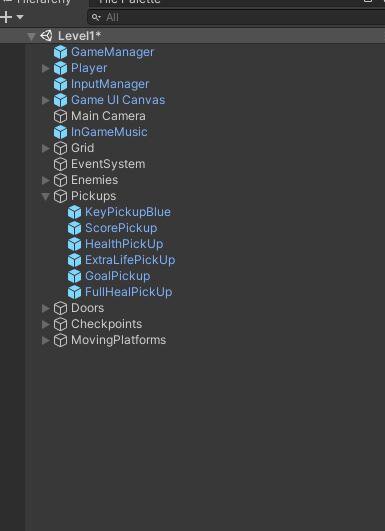Click the KeyPickupBlue prefab icon
This screenshot has width=385, height=531.
click(x=74, y=212)
